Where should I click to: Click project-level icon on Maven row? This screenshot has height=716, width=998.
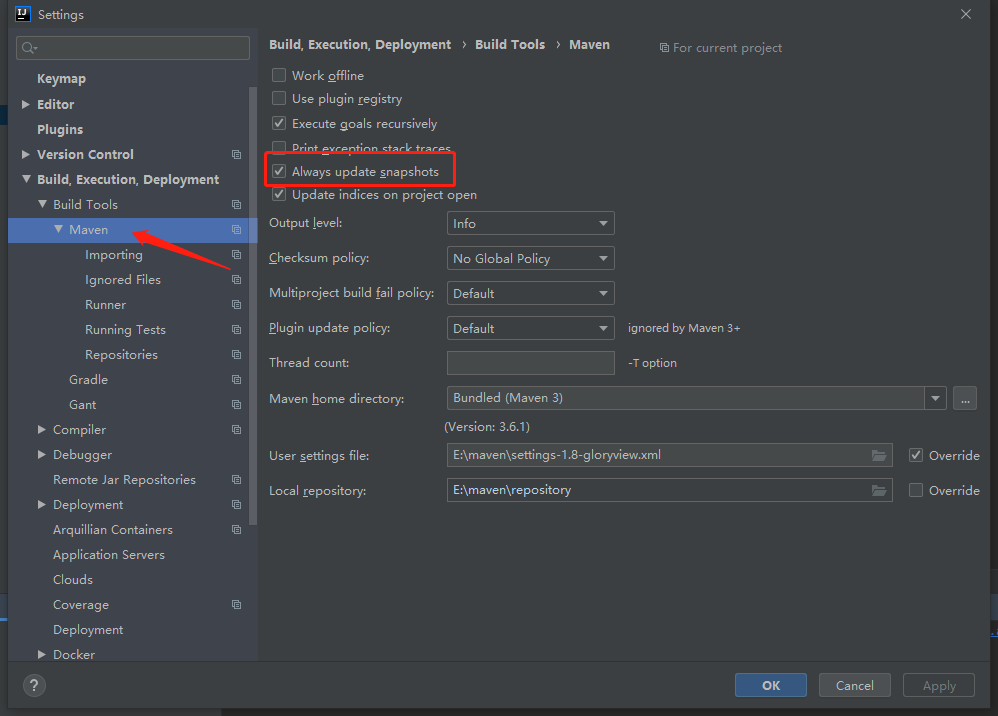[x=237, y=230]
